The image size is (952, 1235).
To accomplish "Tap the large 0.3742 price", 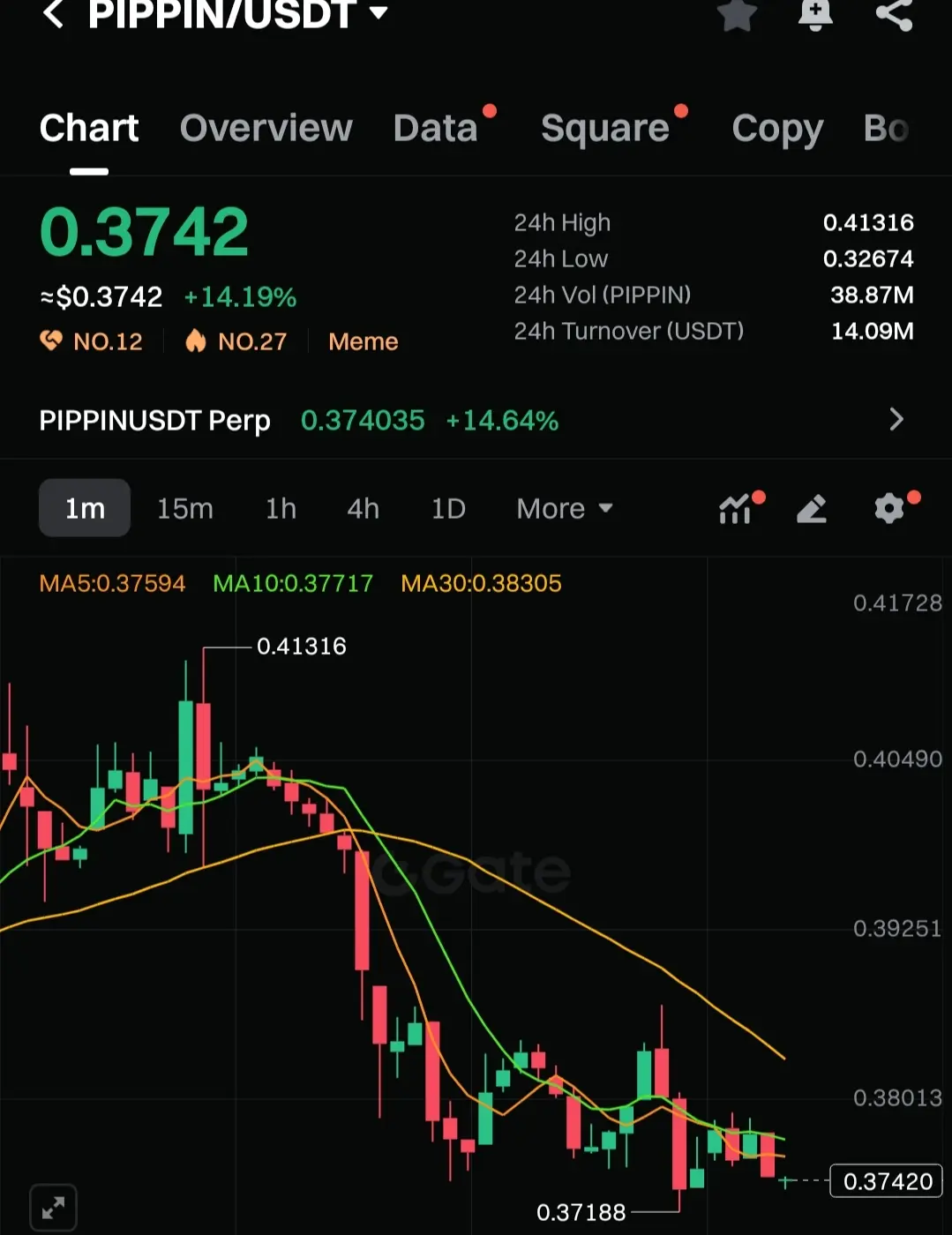I will pos(144,232).
